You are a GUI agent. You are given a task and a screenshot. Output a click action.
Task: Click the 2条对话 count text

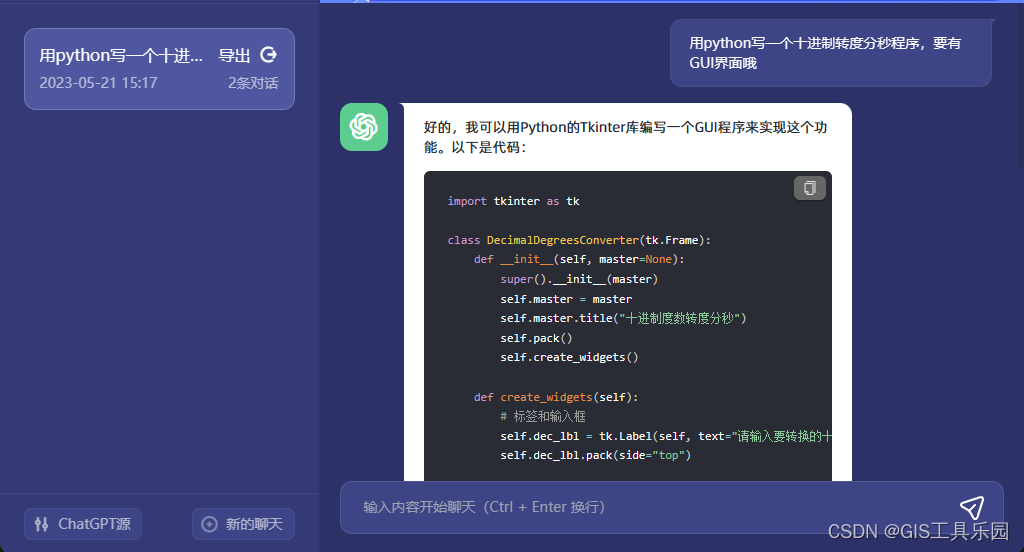click(253, 83)
